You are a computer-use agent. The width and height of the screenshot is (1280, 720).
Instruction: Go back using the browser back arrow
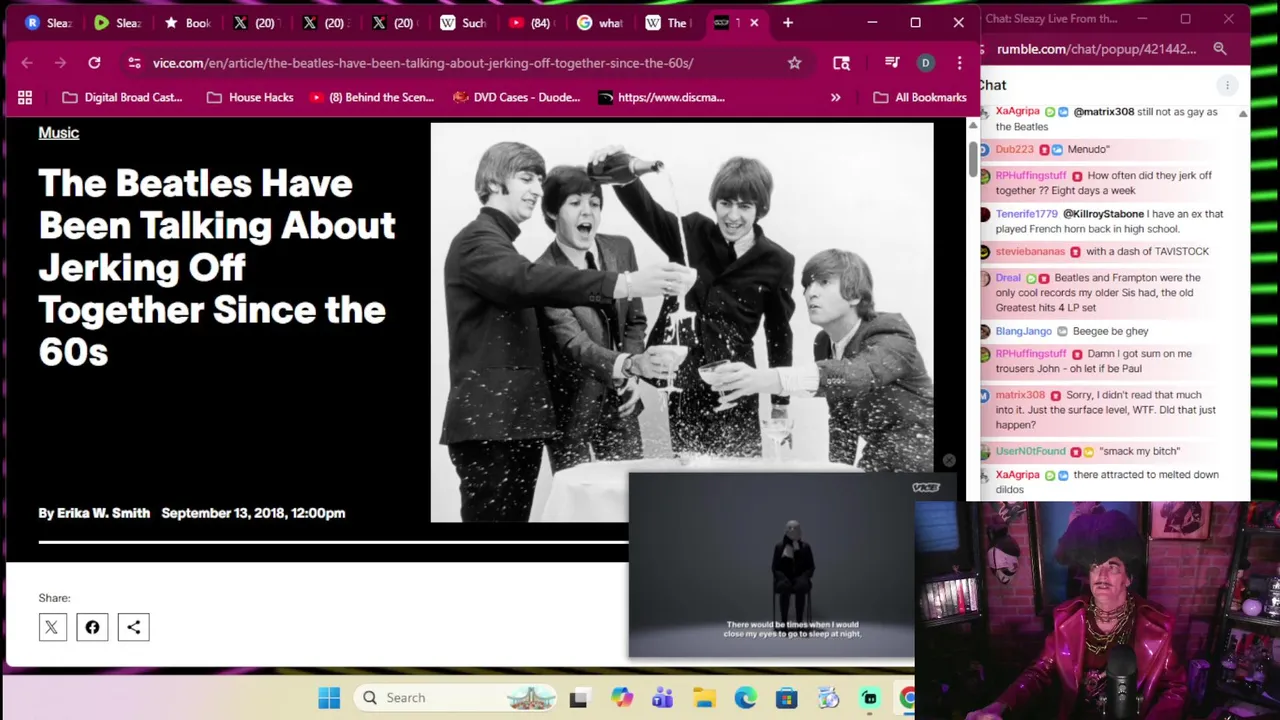click(27, 63)
